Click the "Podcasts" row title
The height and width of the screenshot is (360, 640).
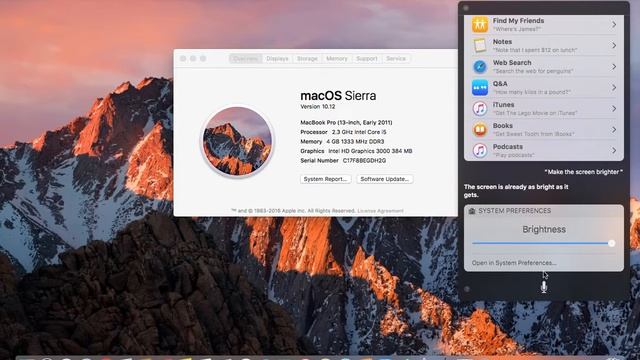coord(507,147)
